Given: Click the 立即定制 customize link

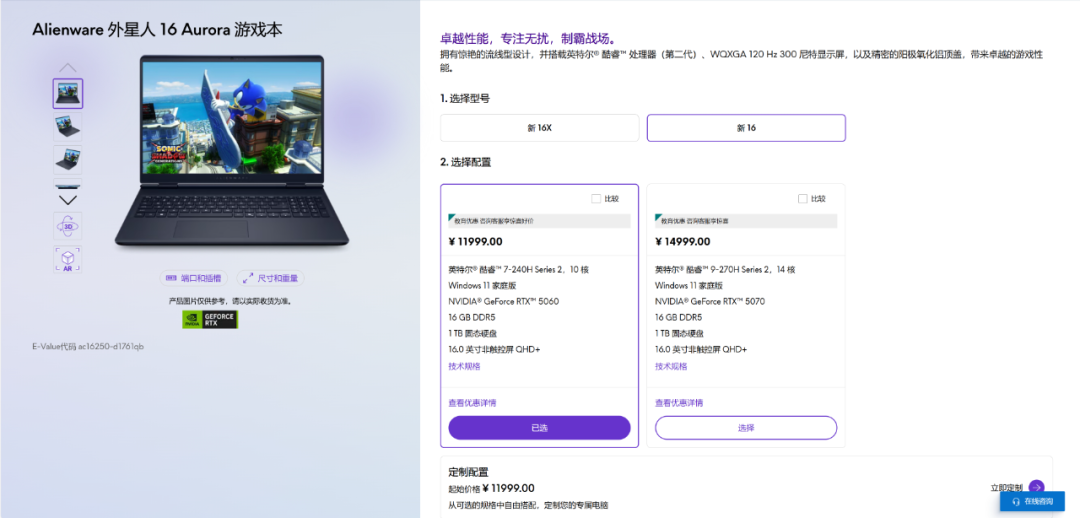Looking at the screenshot, I should pos(1006,488).
